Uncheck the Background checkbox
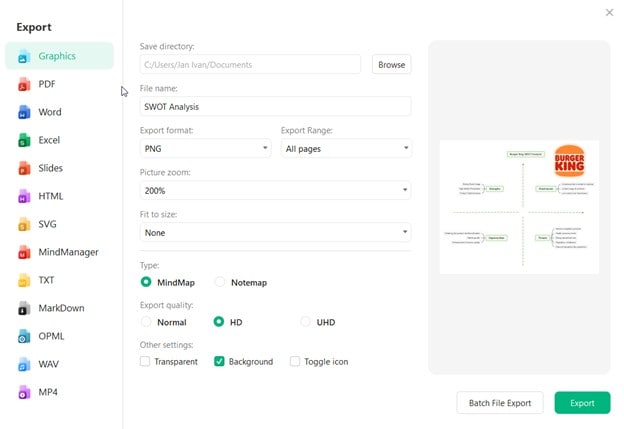The image size is (624, 429). [x=219, y=362]
